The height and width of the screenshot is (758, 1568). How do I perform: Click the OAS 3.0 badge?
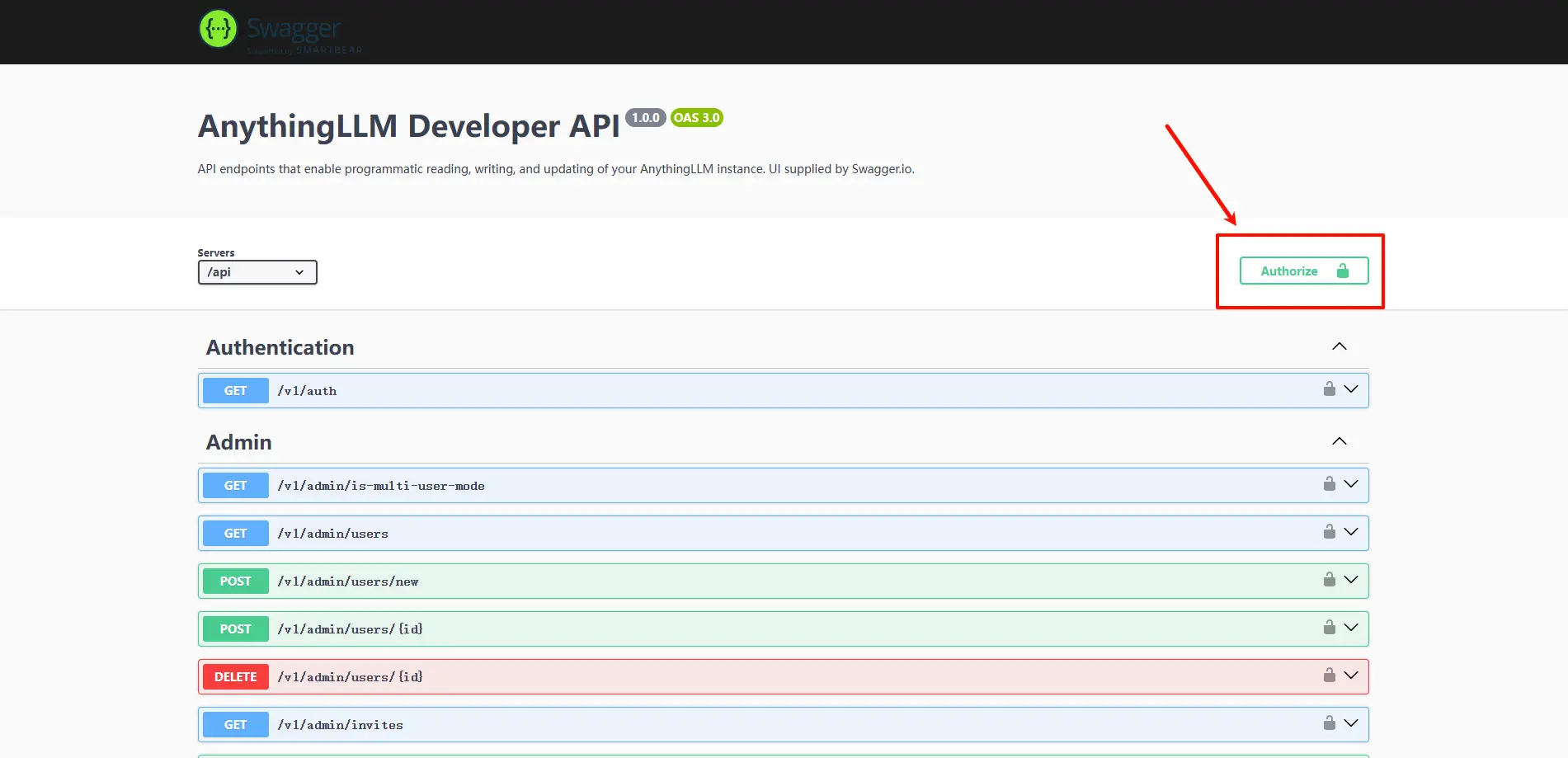point(697,117)
